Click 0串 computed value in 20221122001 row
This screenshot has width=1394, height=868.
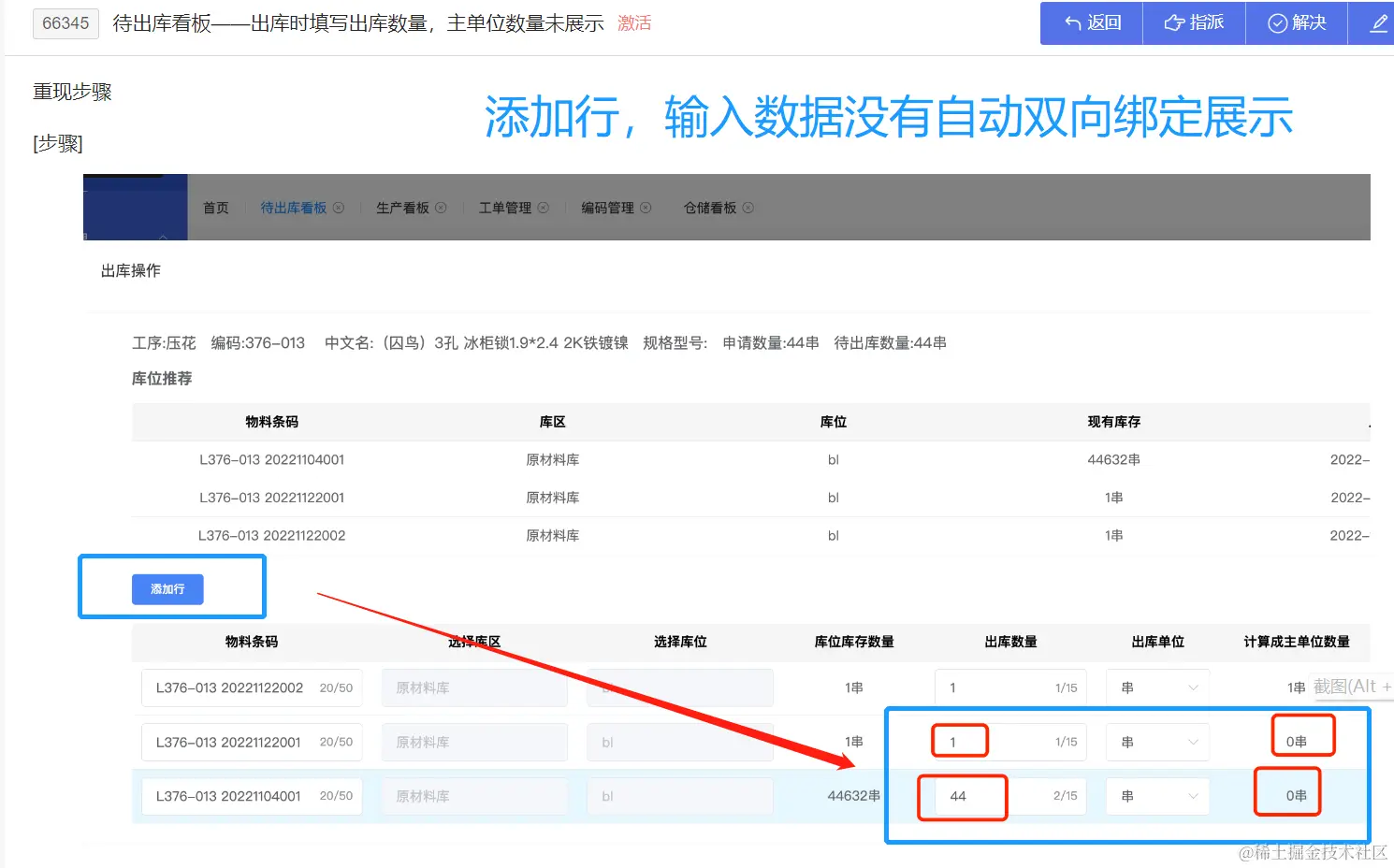[1296, 742]
